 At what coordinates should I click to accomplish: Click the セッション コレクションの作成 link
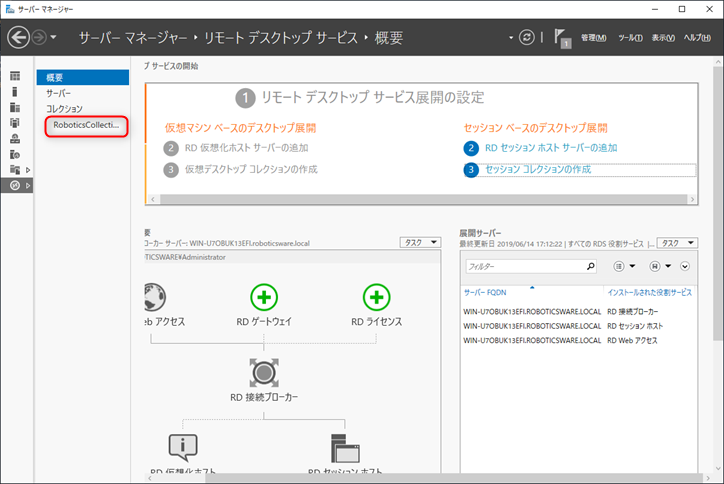click(x=537, y=170)
